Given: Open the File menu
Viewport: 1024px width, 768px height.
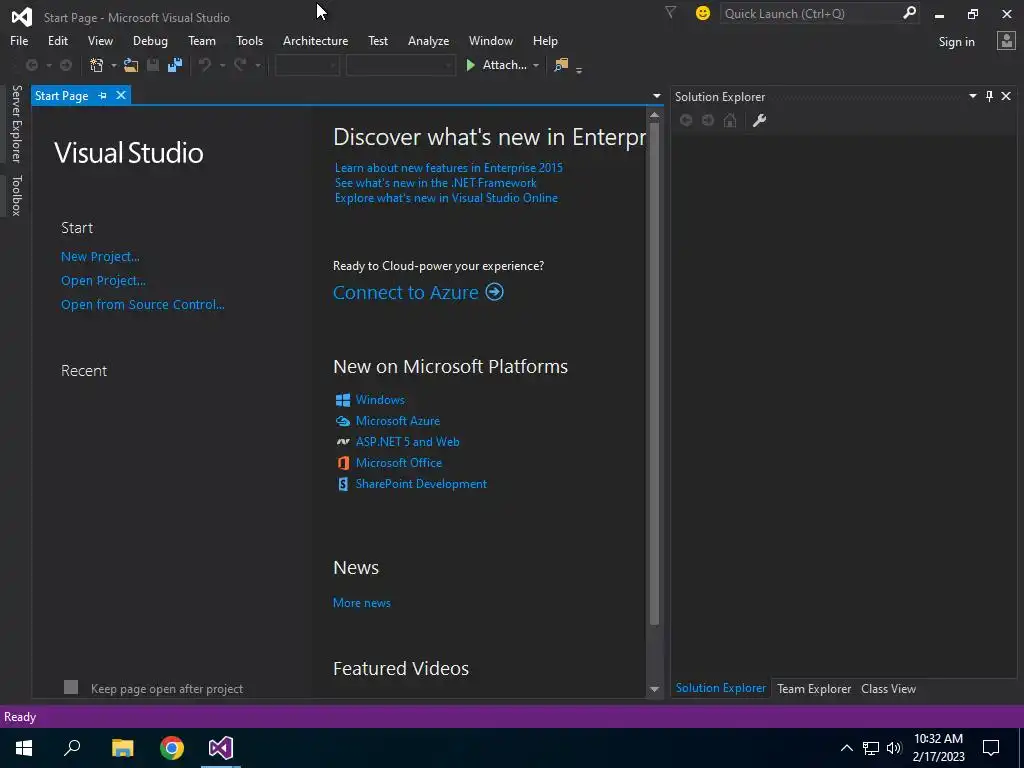Looking at the screenshot, I should (x=19, y=40).
